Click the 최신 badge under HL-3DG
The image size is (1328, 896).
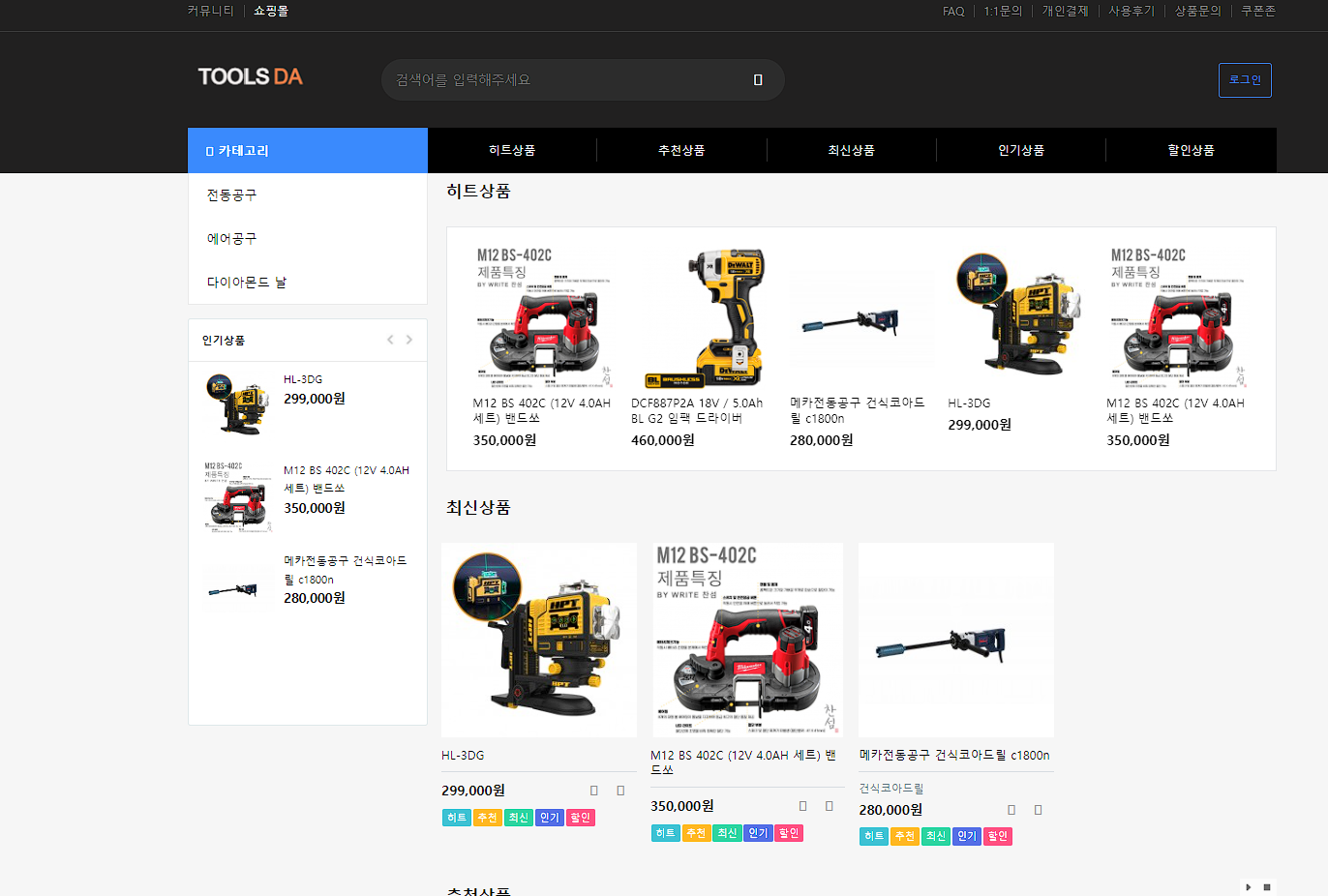pyautogui.click(x=519, y=818)
